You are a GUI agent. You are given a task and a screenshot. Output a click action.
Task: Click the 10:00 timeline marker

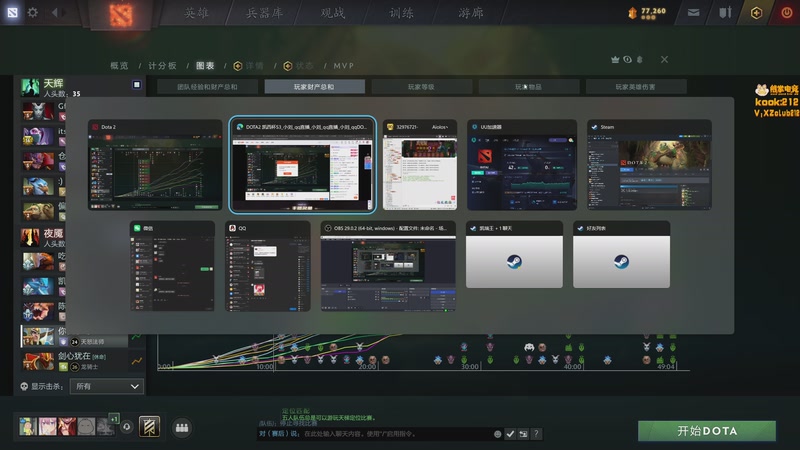coord(265,366)
